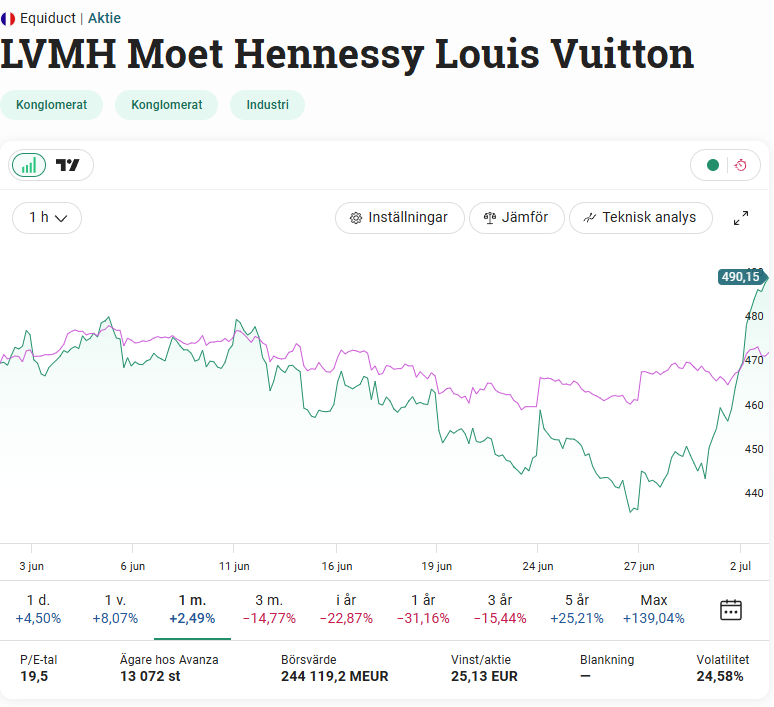Click the P/E-tal value 19,5
Image resolution: width=774 pixels, height=707 pixels.
click(34, 676)
